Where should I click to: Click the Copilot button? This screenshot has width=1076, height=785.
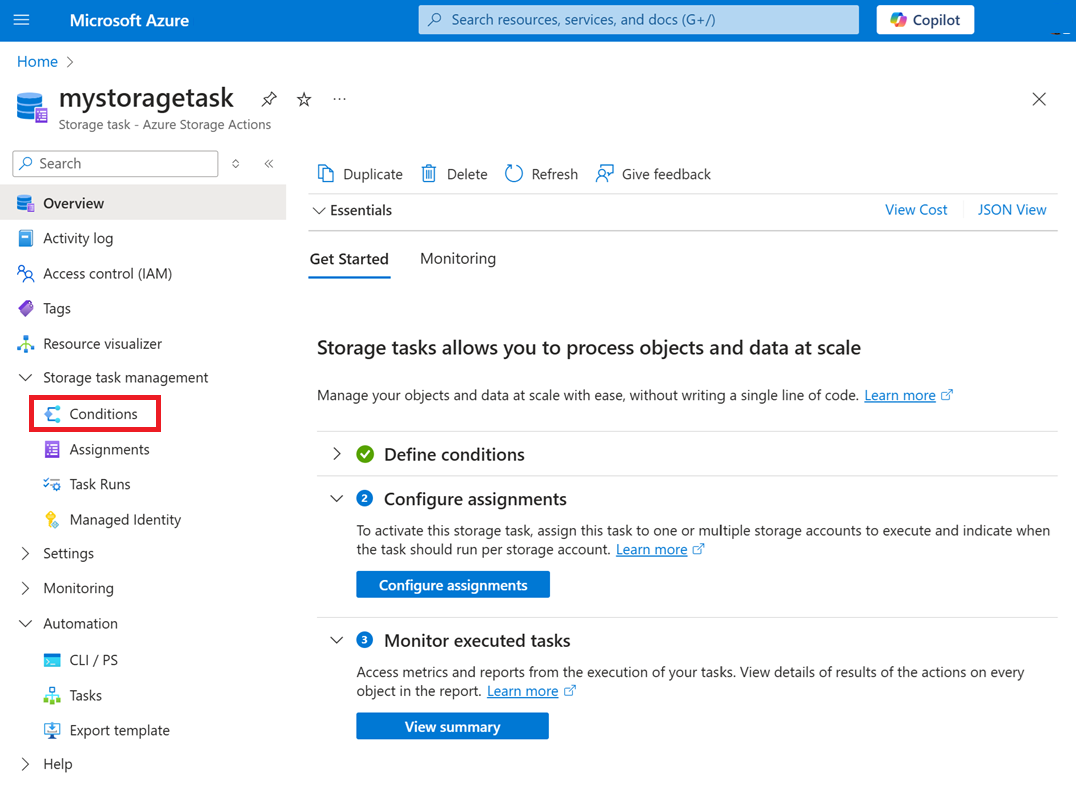point(924,20)
